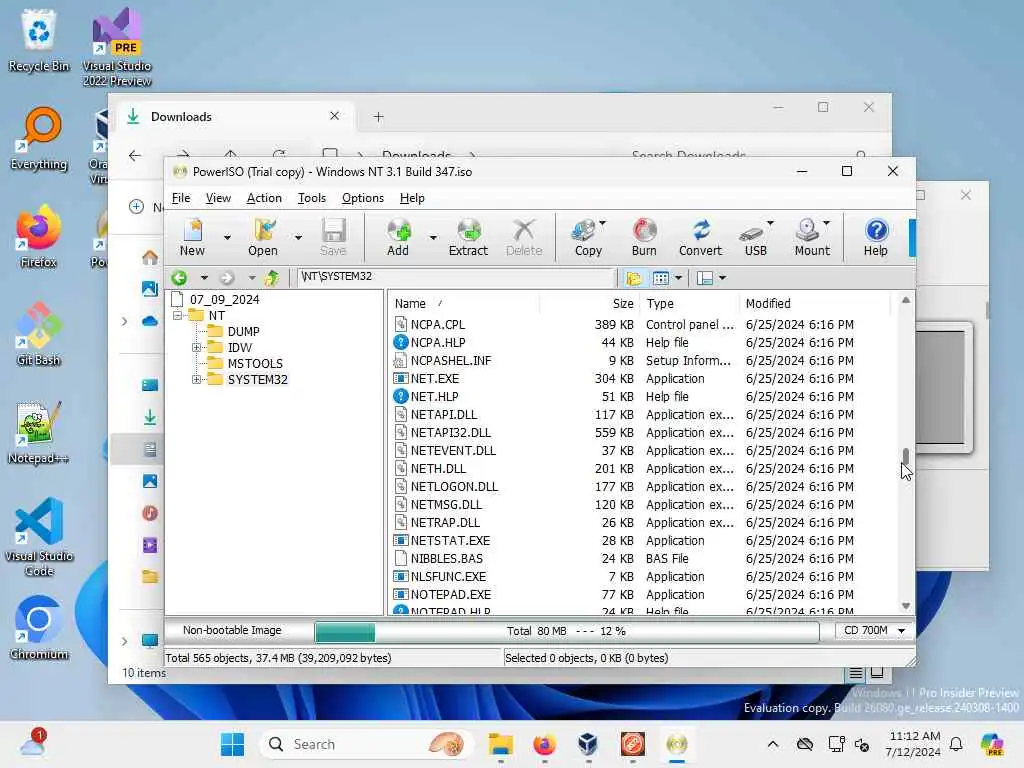Viewport: 1024px width, 768px height.
Task: Click the Add files toolbar icon
Action: [x=398, y=237]
